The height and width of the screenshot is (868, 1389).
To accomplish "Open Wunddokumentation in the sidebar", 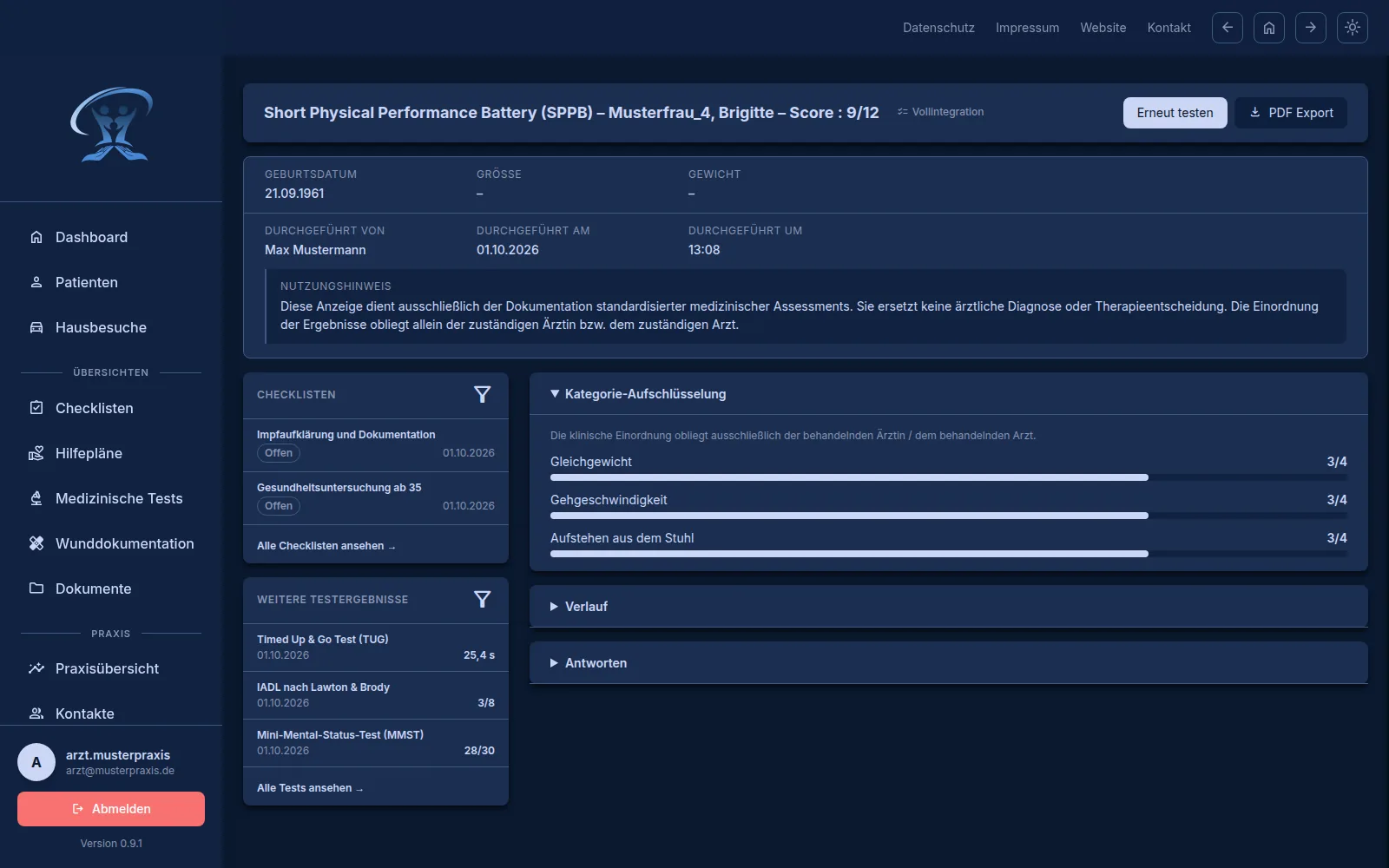I will pyautogui.click(x=111, y=543).
